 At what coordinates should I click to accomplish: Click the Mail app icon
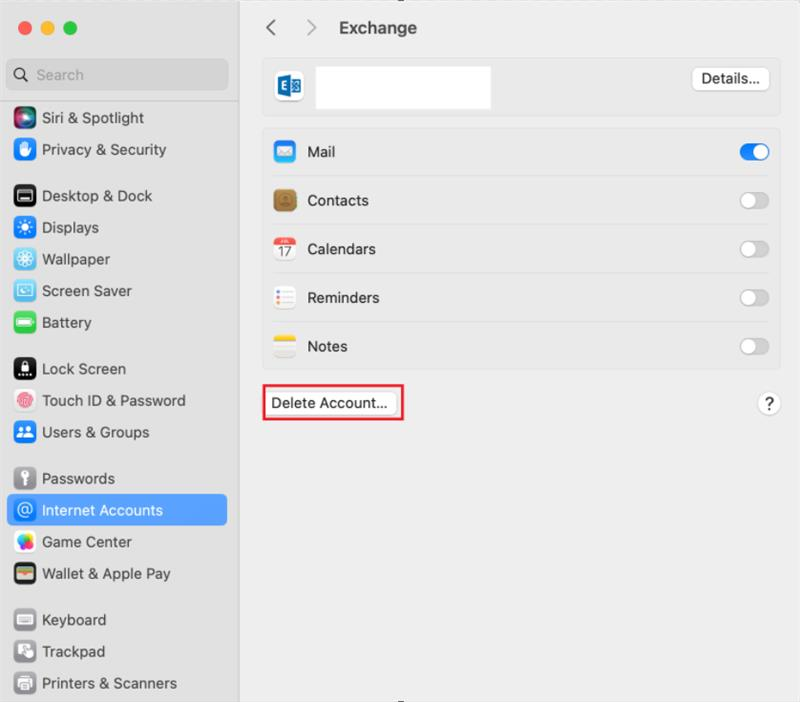284,152
